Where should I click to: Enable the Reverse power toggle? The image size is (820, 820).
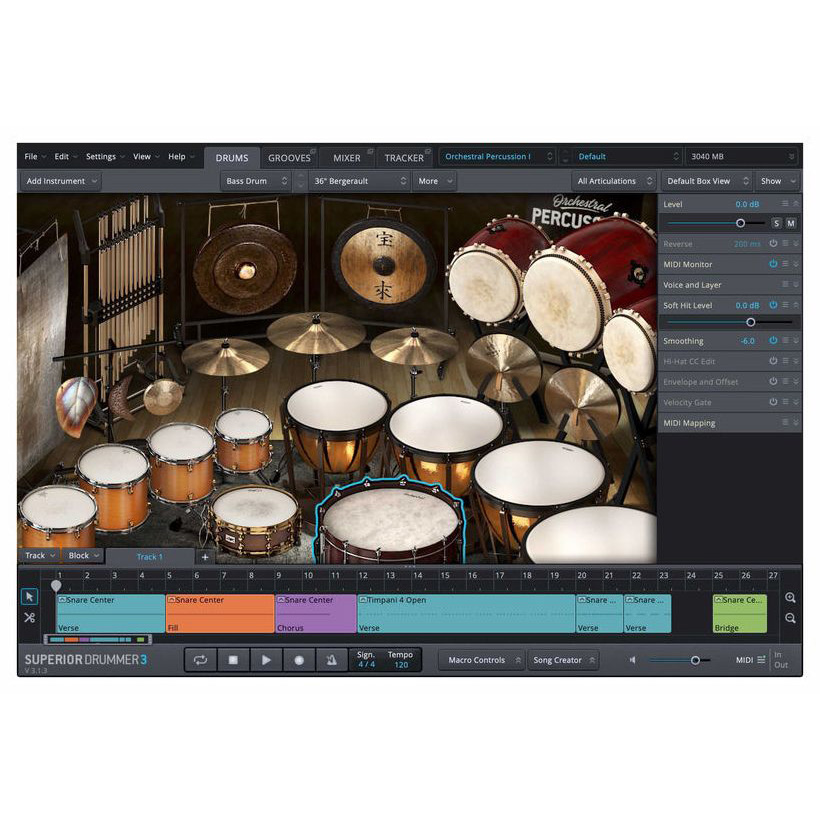773,244
